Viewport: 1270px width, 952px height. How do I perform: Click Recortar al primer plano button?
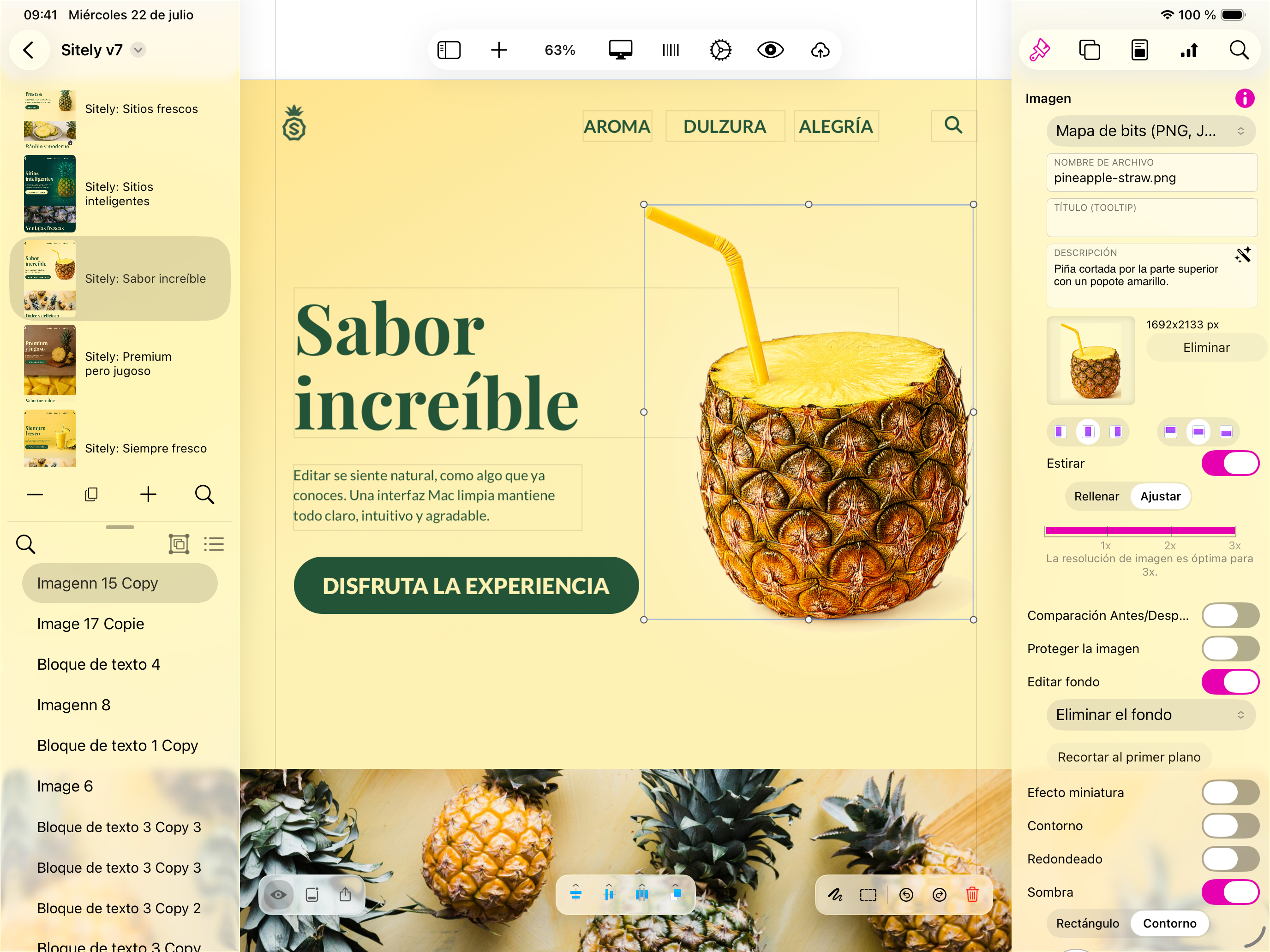click(x=1129, y=756)
